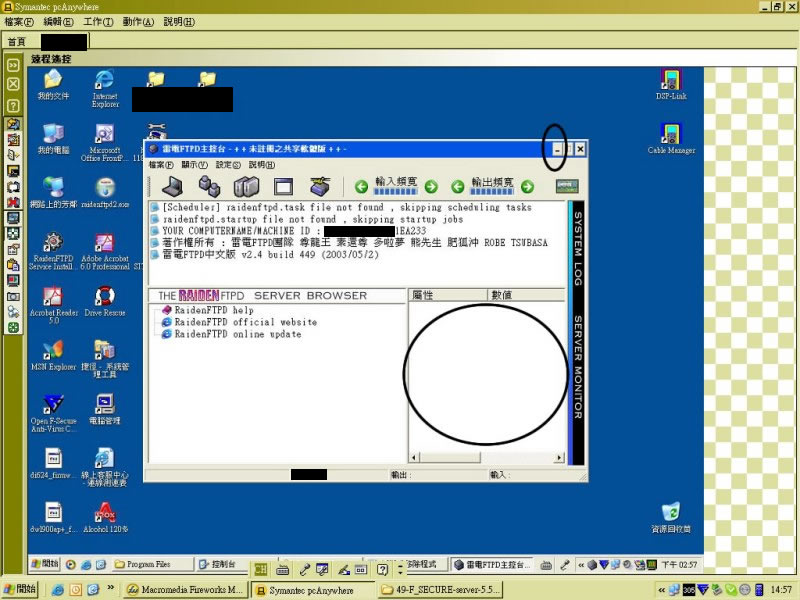Open the Drive Rescue desktop icon
Screen dimensions: 800x600
[104, 297]
